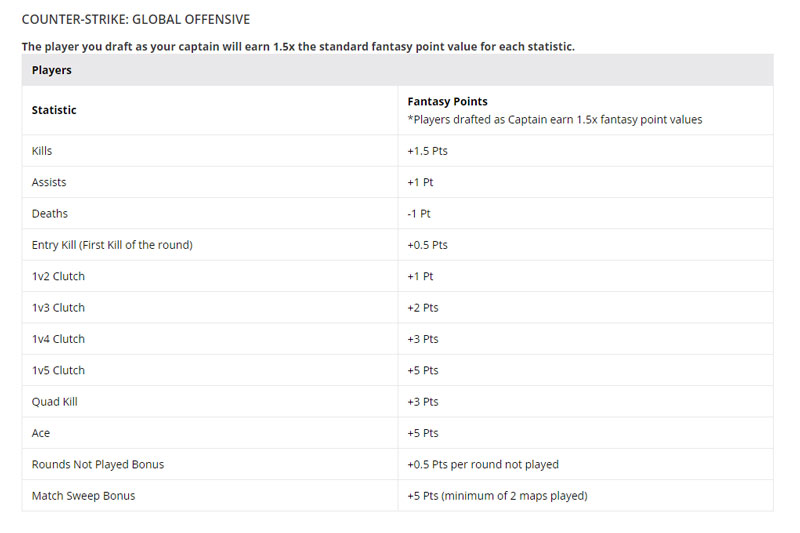
Task: Click the COUNTER-STRIKE: GLOBAL OFFENSIVE heading
Action: pos(136,19)
